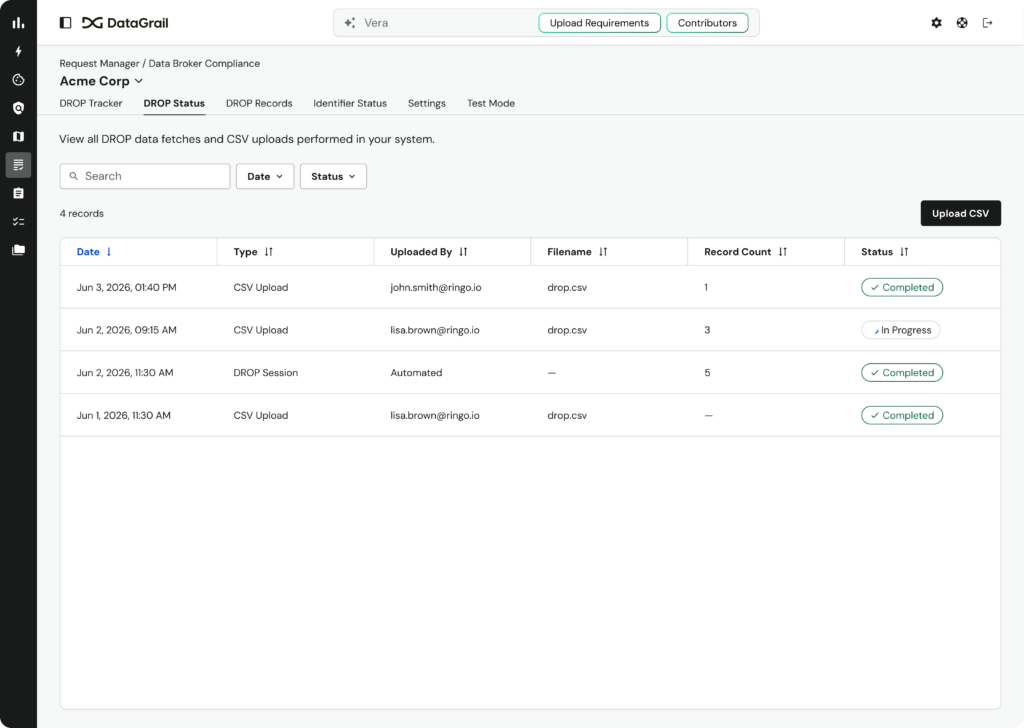Click the lightning bolt sidebar icon

[x=18, y=51]
